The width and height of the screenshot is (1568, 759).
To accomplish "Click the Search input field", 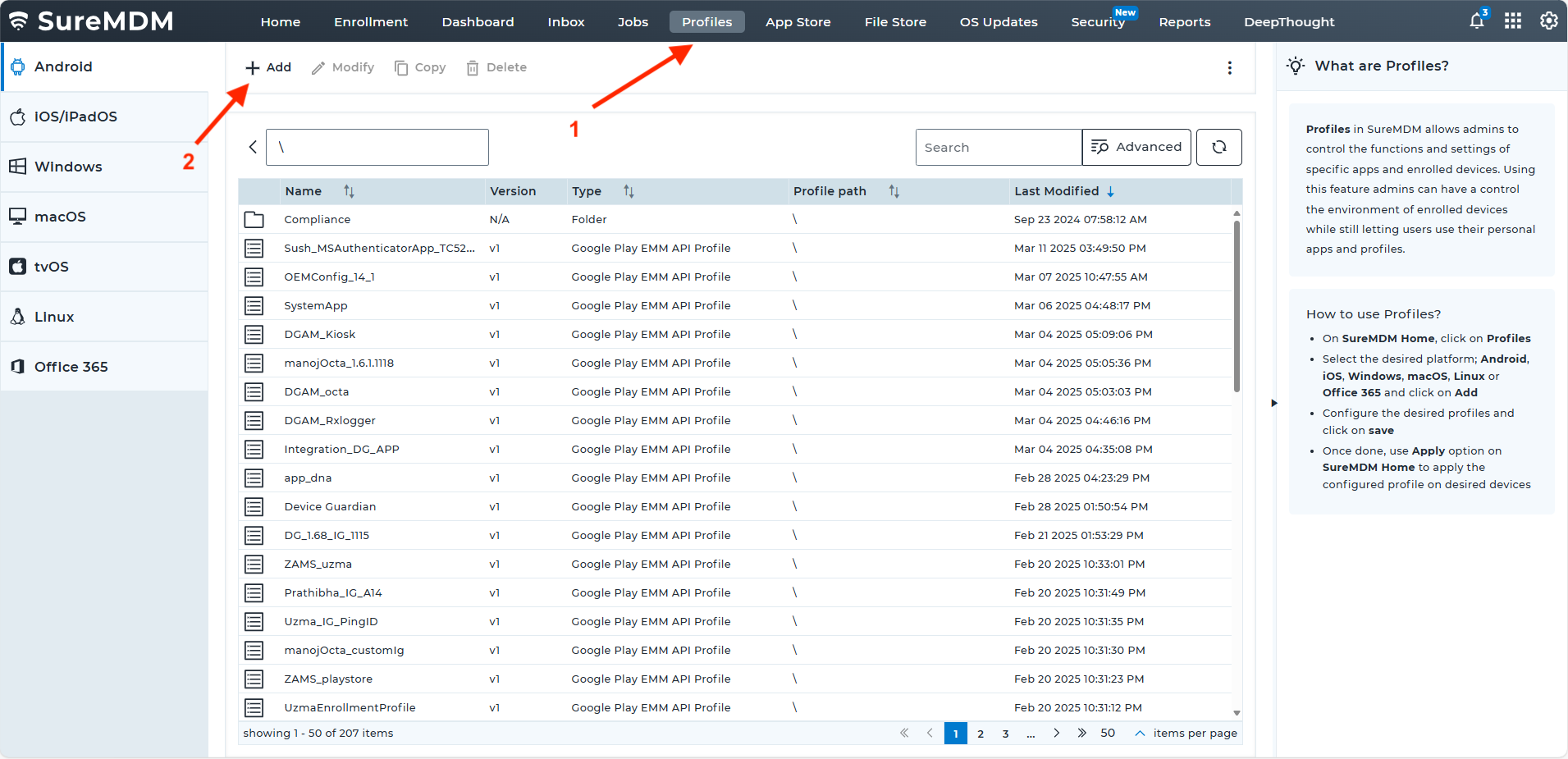I will click(x=998, y=148).
